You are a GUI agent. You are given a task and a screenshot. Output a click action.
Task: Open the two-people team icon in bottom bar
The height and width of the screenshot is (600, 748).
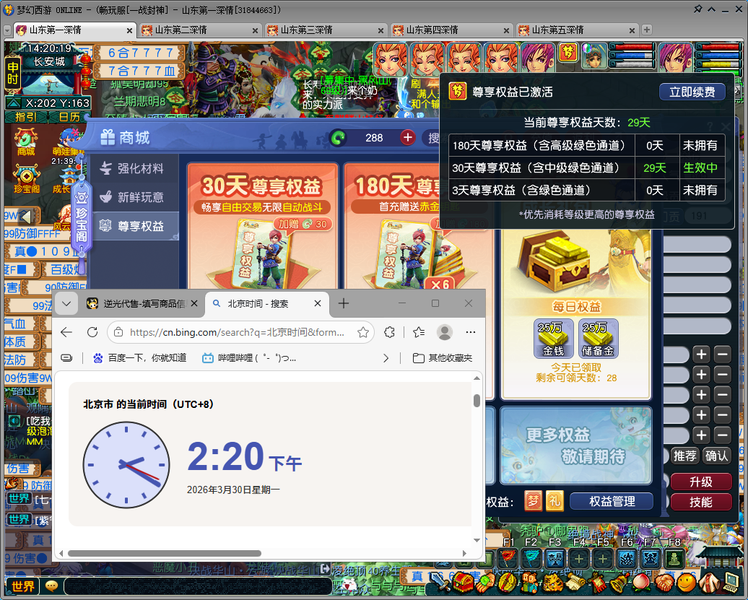tap(530, 582)
